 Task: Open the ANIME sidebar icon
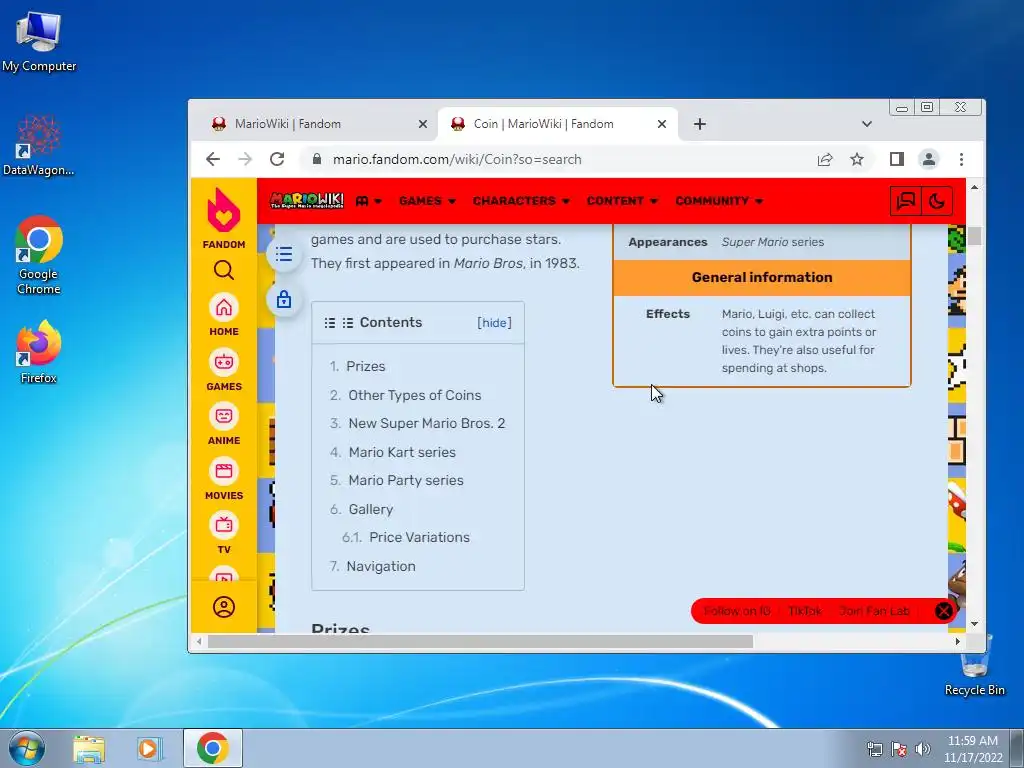(223, 424)
